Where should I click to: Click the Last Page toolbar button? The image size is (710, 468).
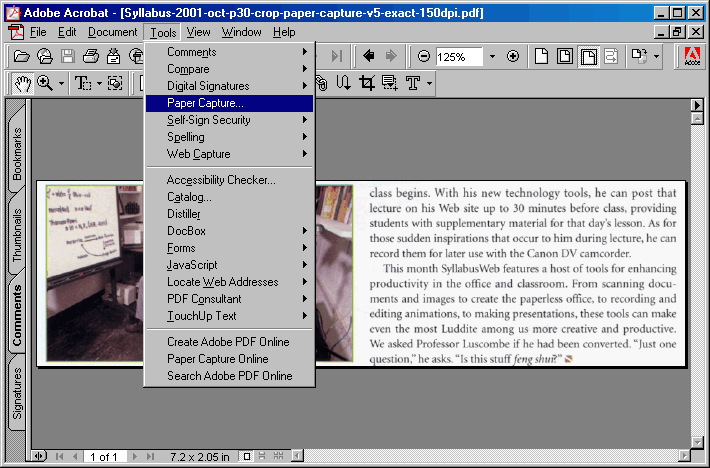pyautogui.click(x=337, y=56)
